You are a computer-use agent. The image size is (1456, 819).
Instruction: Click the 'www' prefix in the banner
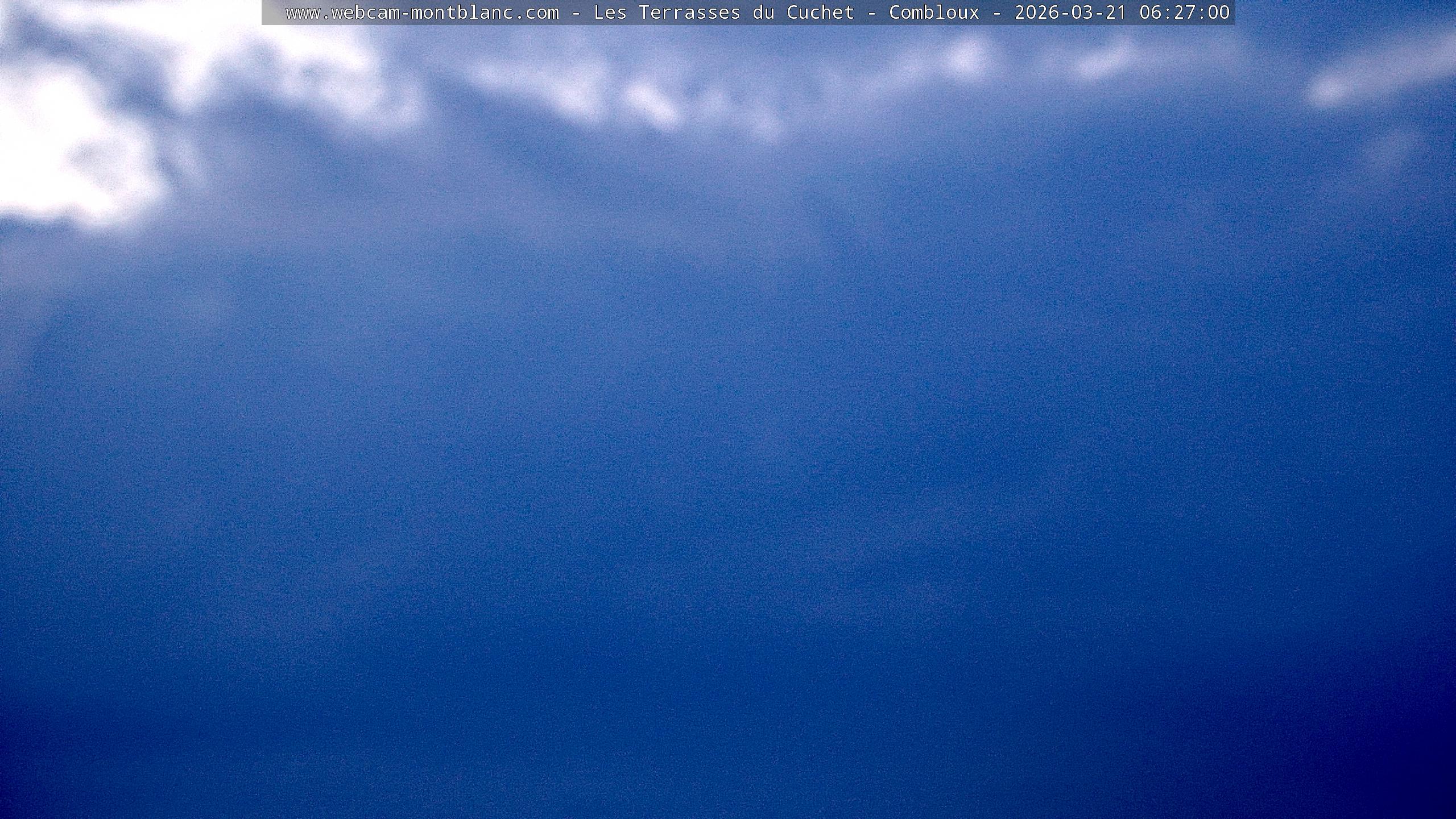point(303,13)
